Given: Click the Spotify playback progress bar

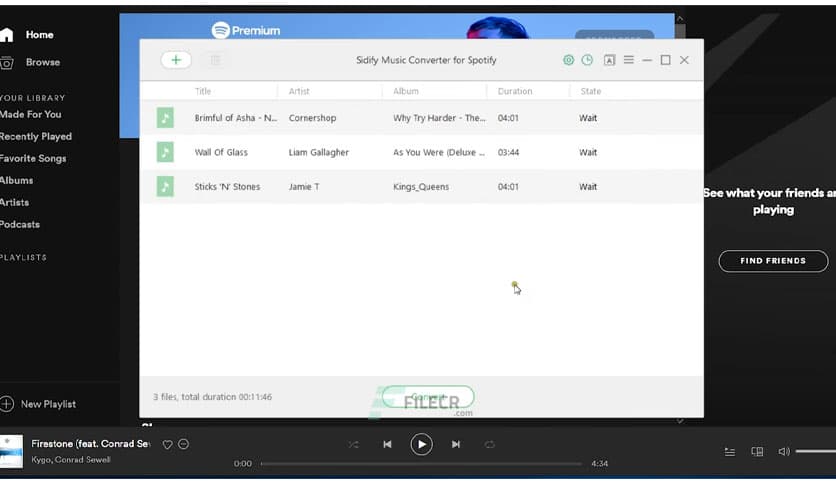Looking at the screenshot, I should [421, 464].
